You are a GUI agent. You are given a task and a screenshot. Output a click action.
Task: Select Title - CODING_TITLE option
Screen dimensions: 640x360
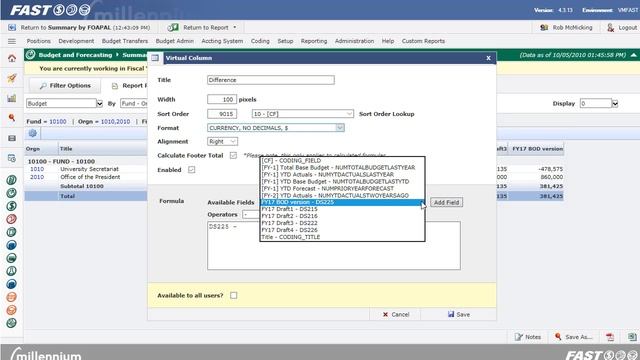[342, 237]
